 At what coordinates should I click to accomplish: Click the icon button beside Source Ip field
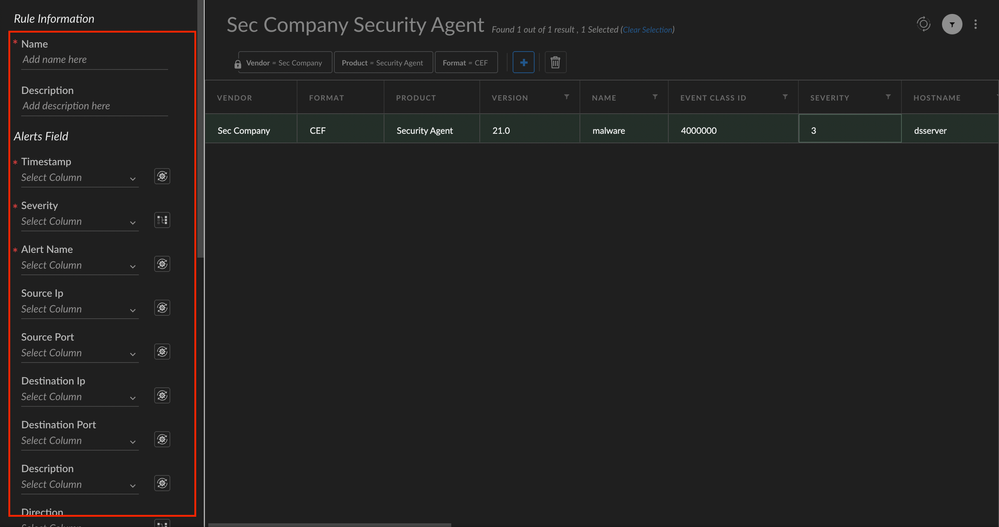tap(162, 308)
